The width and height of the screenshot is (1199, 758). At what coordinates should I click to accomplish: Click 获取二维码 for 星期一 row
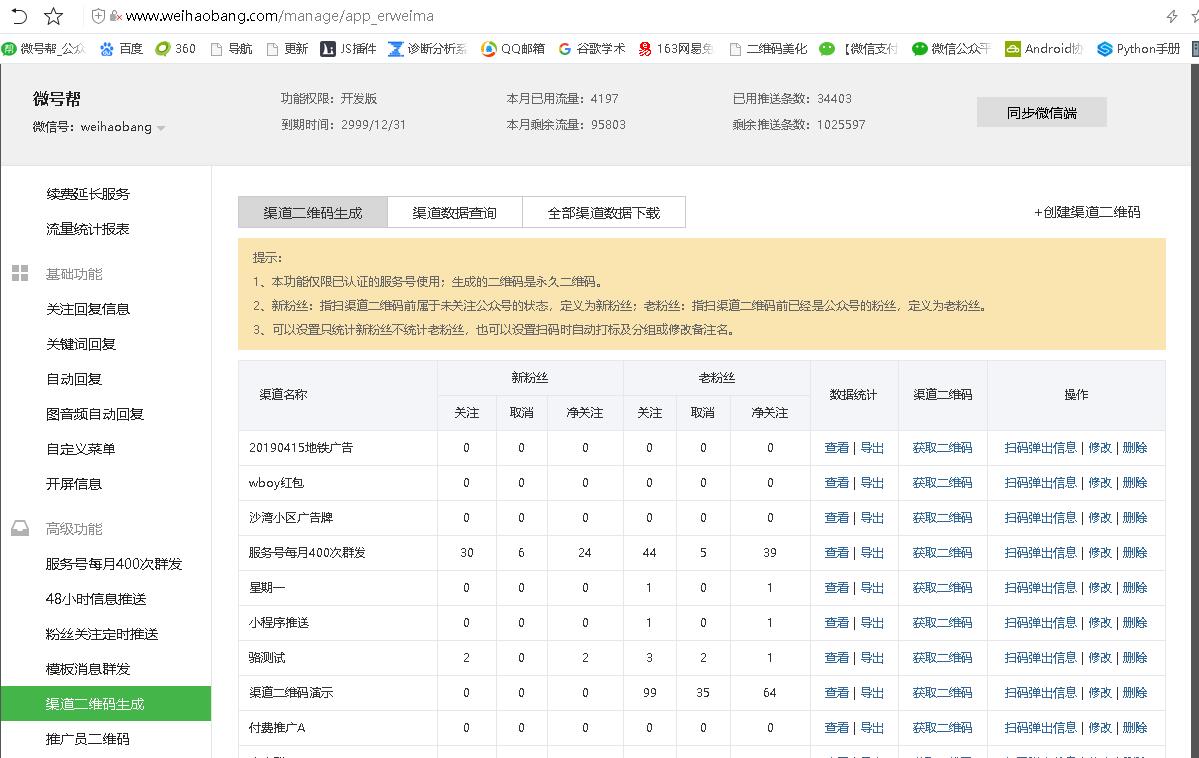click(942, 587)
